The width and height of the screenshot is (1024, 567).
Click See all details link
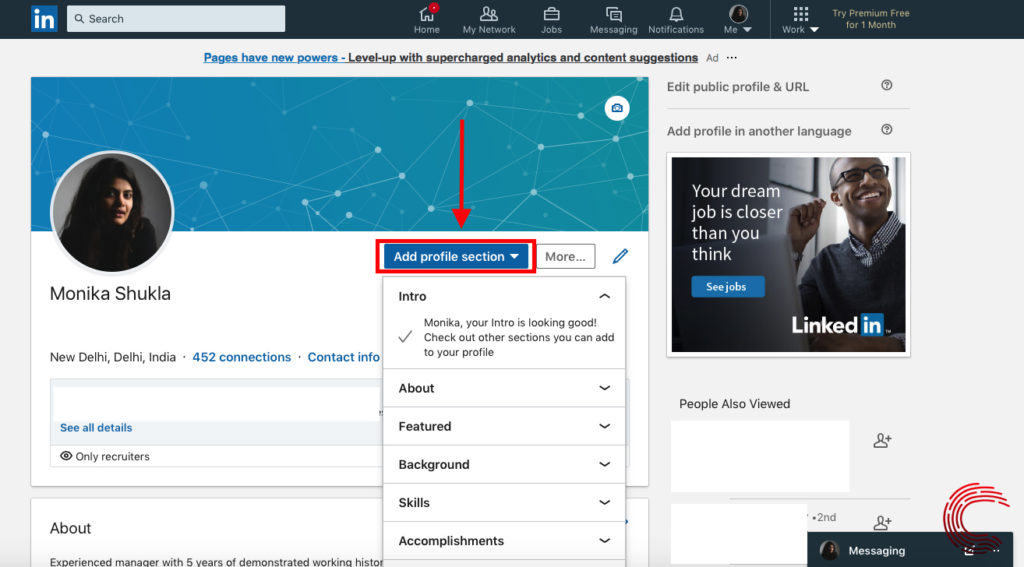coord(96,428)
